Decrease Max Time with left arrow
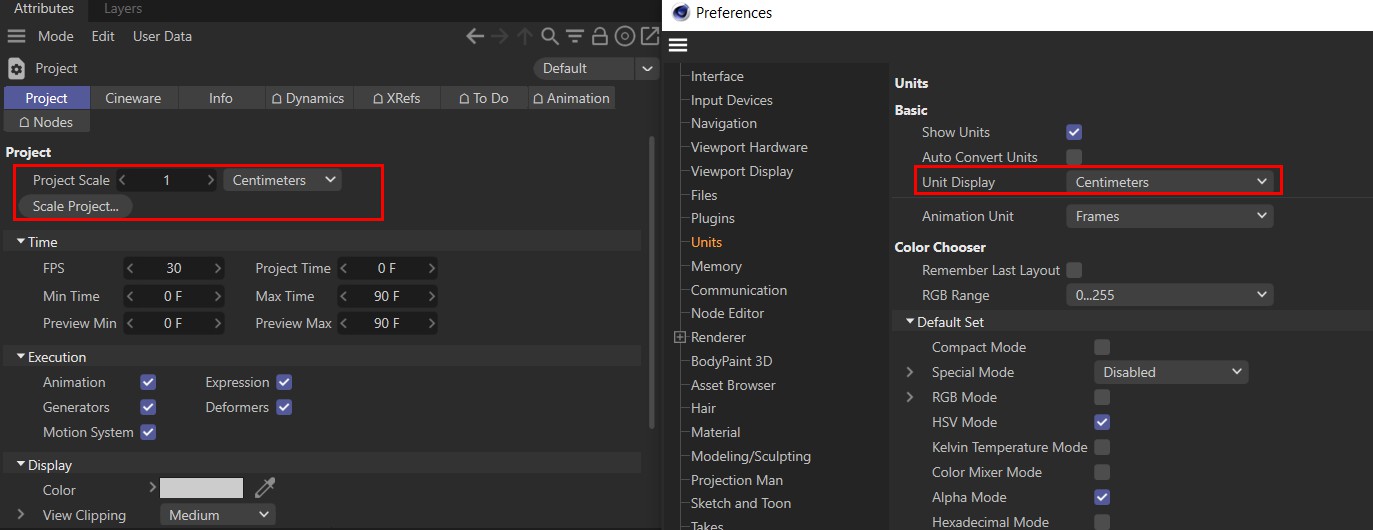Screen dimensions: 1373x530 point(343,296)
